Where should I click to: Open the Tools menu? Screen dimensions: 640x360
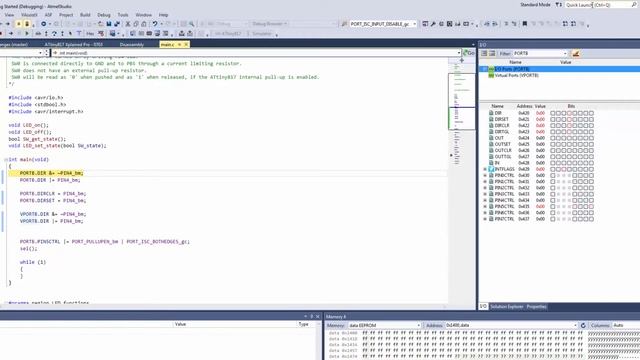click(x=123, y=15)
